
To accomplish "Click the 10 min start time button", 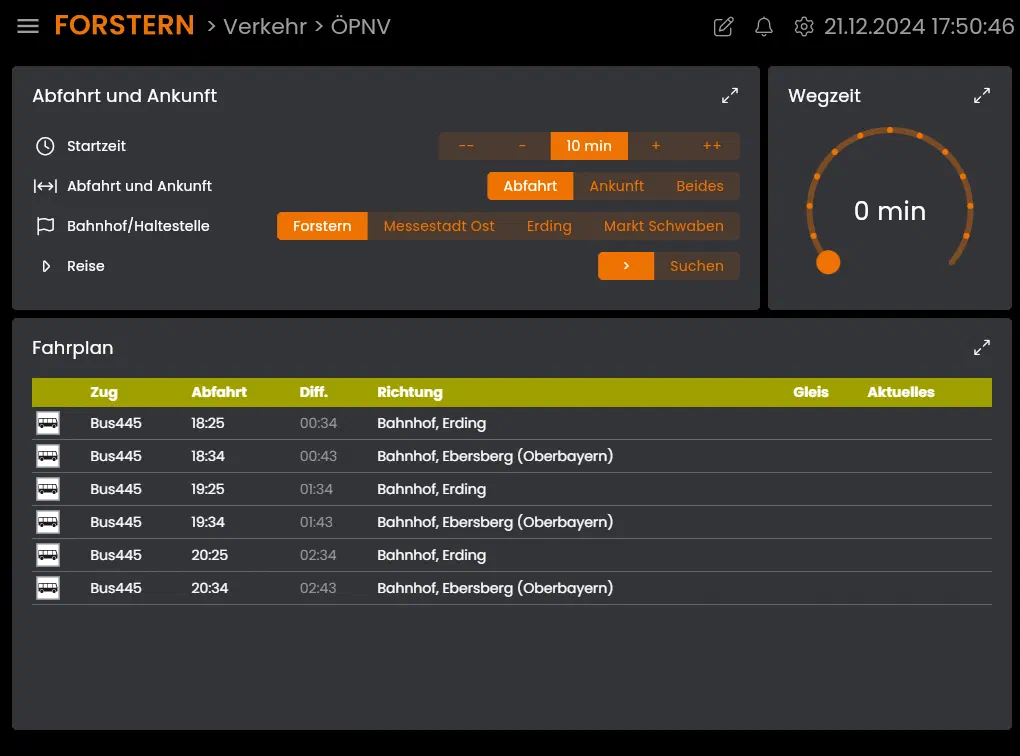I will (589, 146).
